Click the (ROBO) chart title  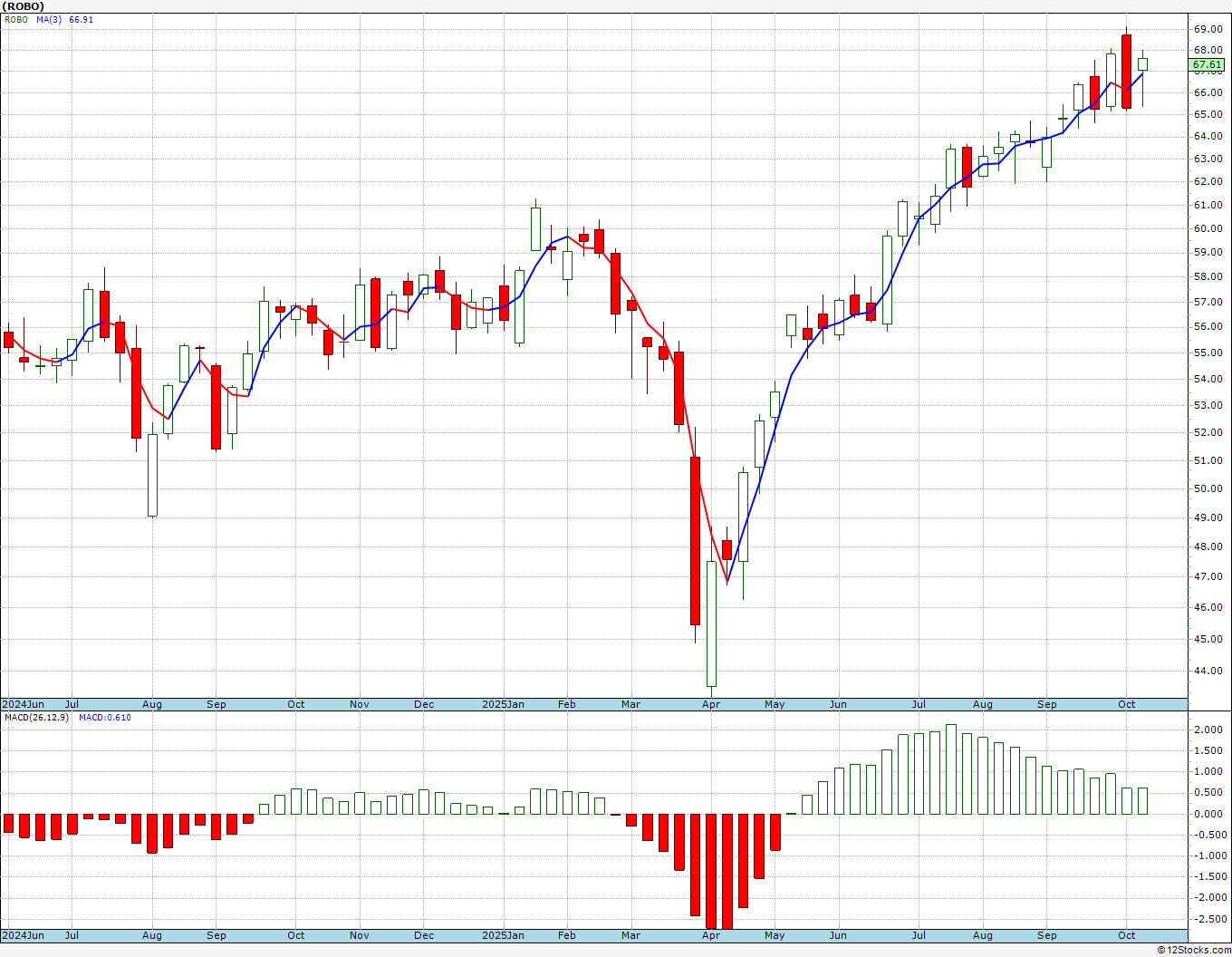coord(24,6)
